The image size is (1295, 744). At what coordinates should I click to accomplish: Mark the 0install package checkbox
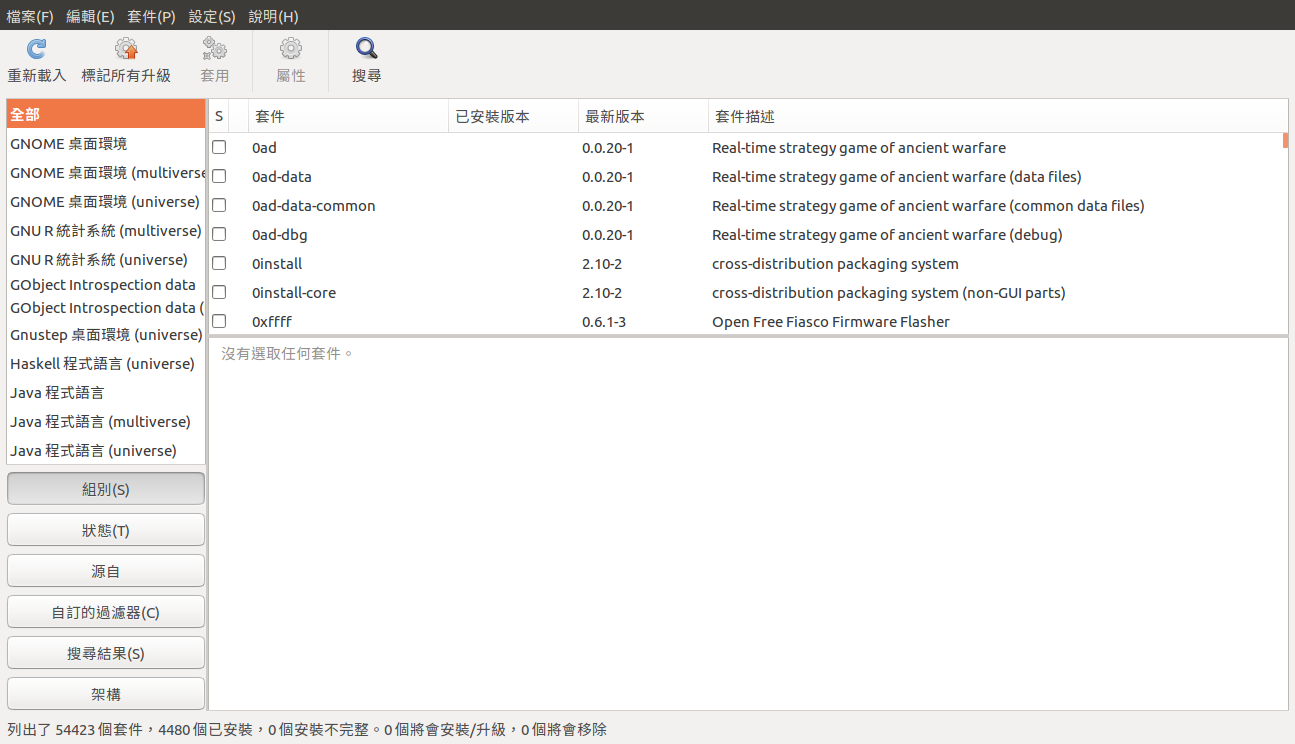click(x=219, y=264)
